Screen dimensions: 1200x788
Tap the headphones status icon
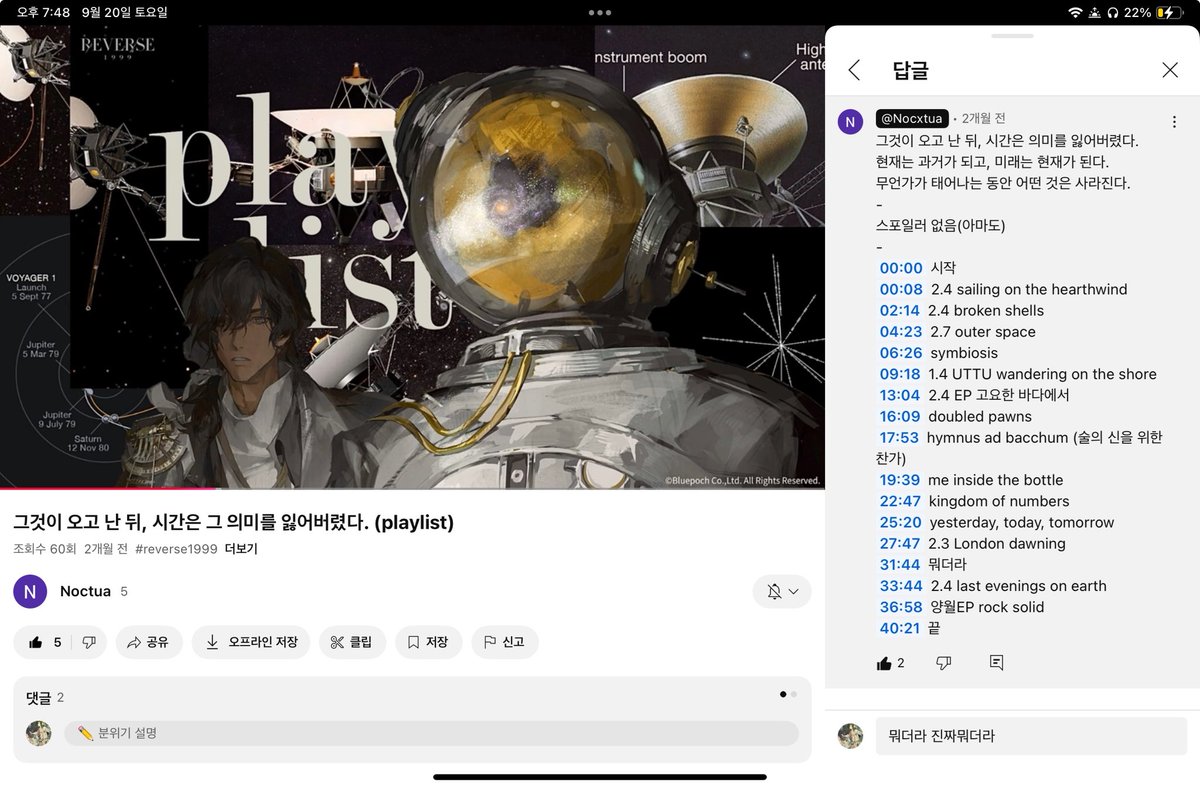coord(1113,13)
